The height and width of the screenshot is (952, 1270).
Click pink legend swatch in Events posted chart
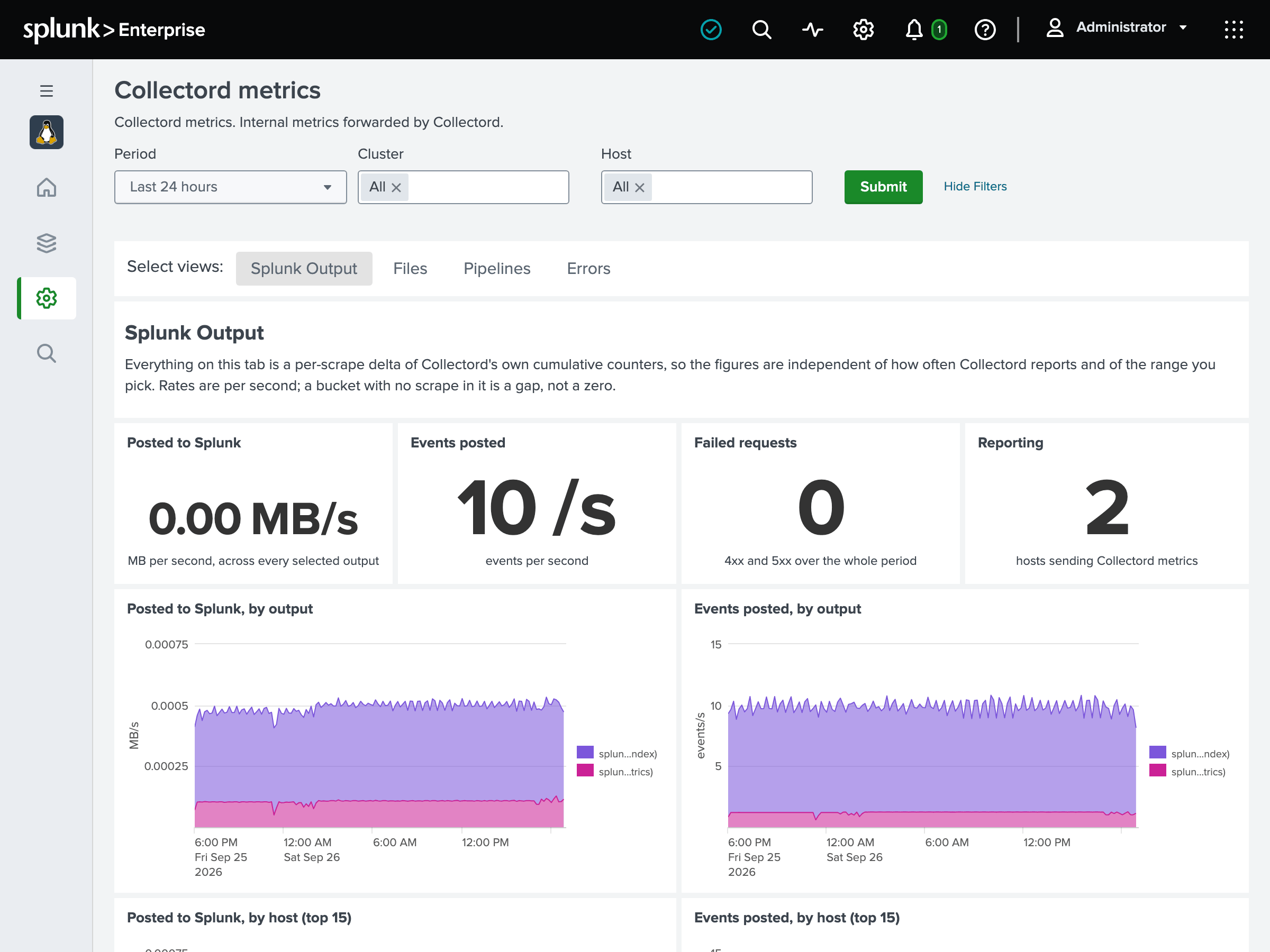(x=1157, y=771)
